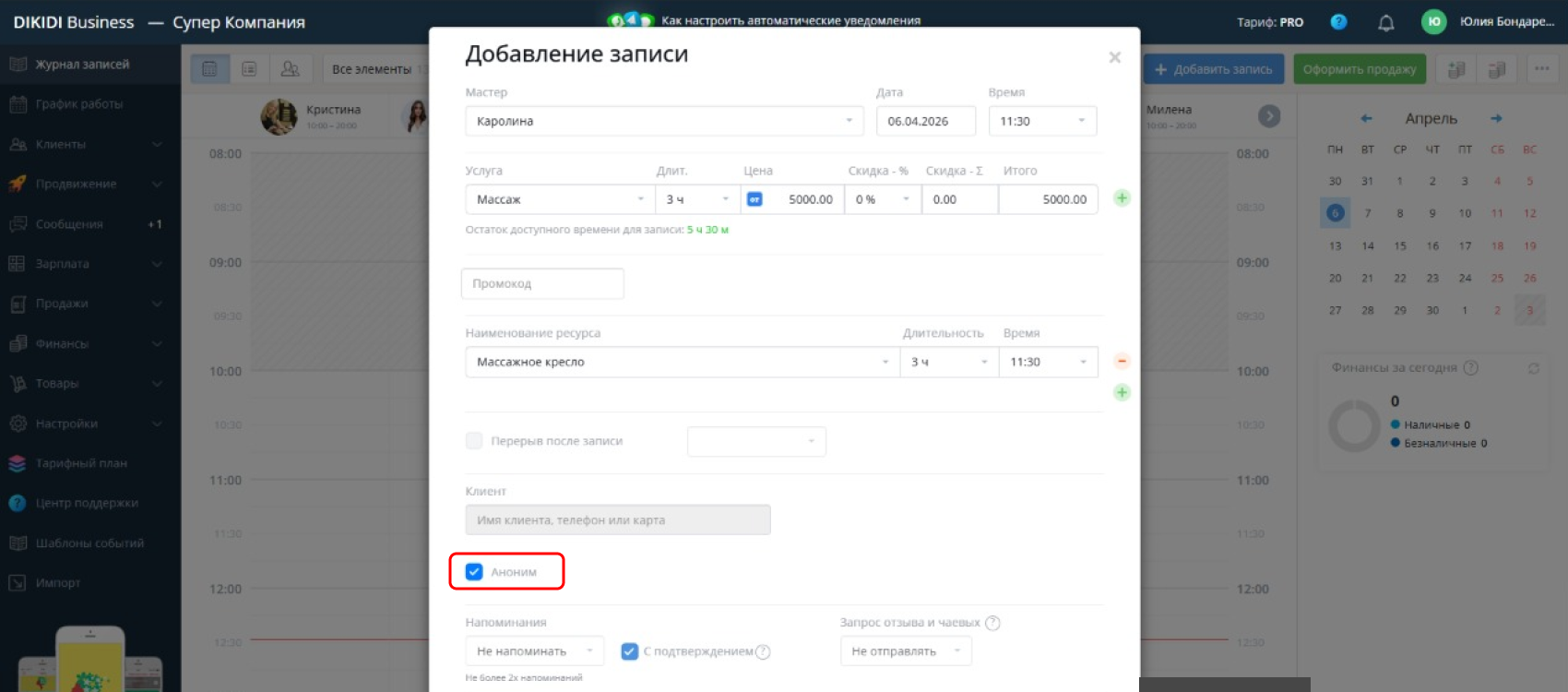
Task: Click next month arrow in calendar
Action: click(1496, 119)
